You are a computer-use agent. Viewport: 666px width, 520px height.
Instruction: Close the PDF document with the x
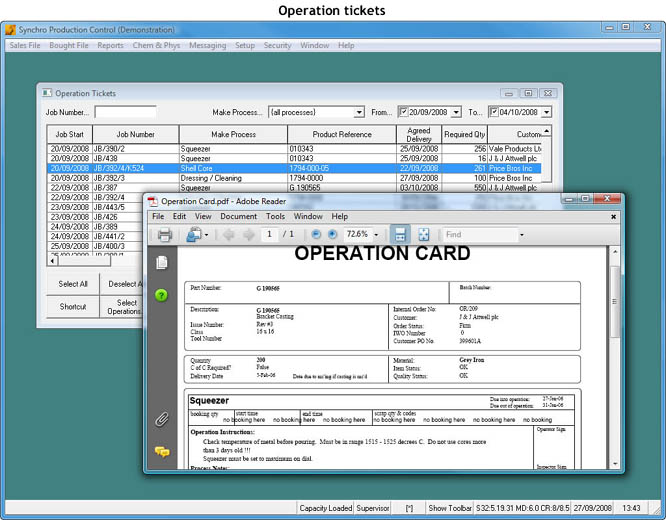(613, 217)
